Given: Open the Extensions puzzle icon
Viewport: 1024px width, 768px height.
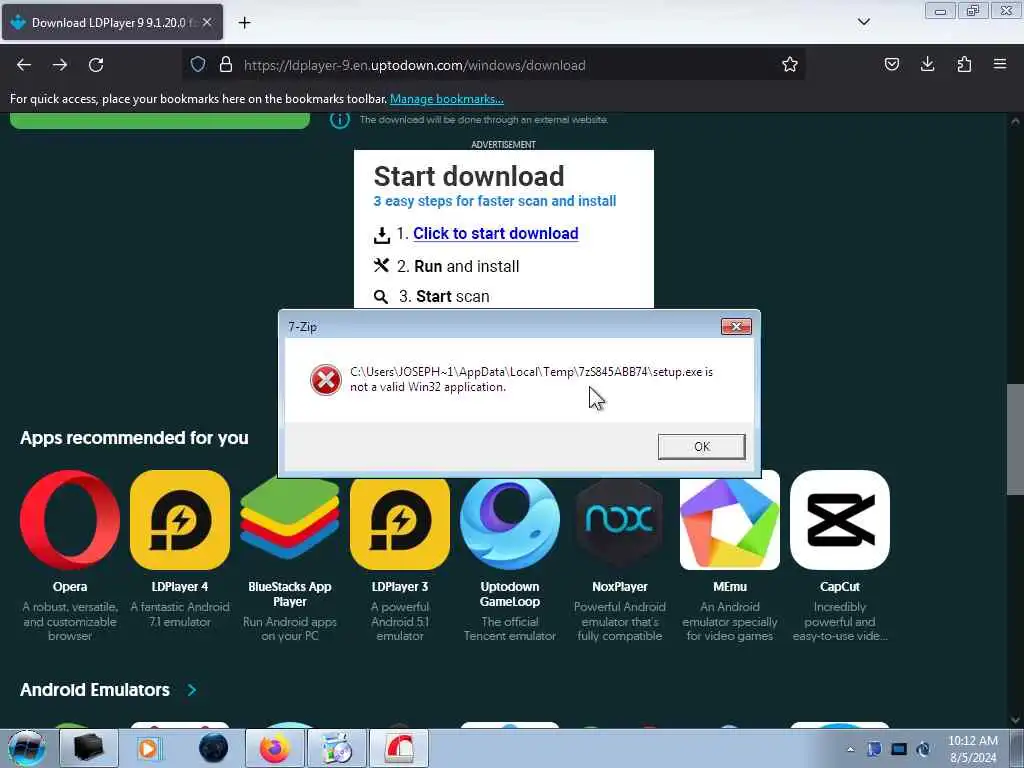Looking at the screenshot, I should [964, 64].
